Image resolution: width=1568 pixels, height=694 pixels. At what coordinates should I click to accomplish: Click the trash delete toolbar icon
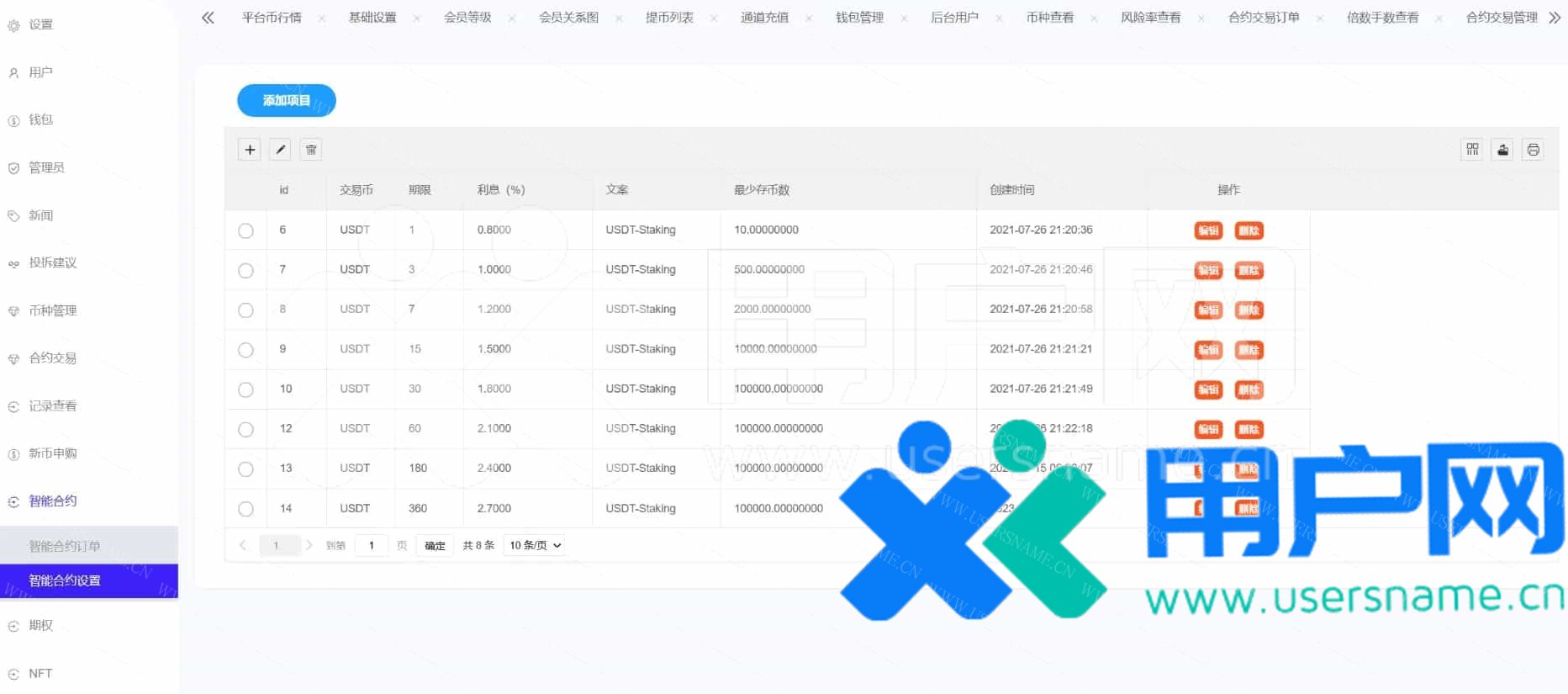tap(311, 150)
